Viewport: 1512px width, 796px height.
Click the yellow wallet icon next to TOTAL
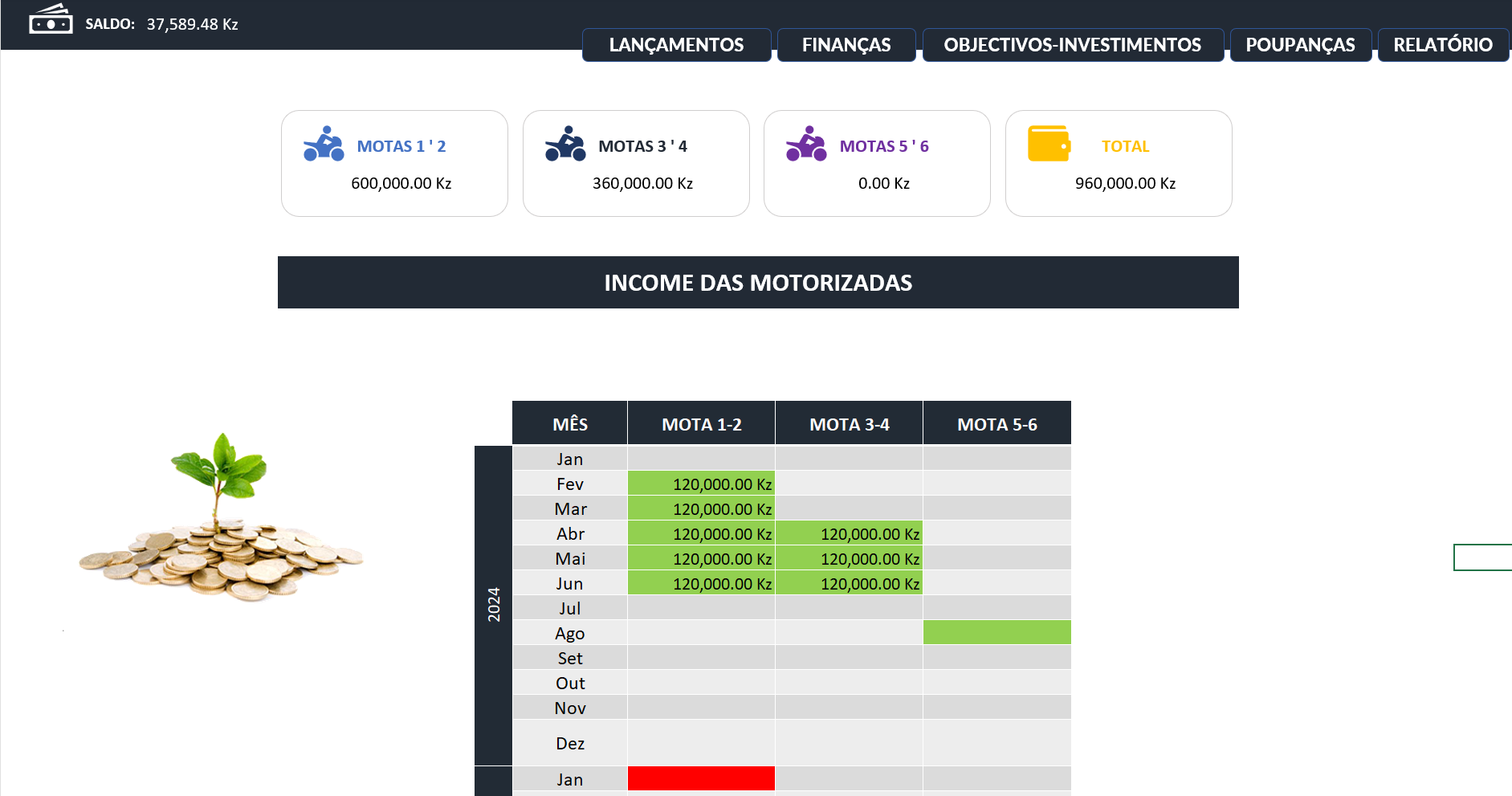click(1049, 145)
